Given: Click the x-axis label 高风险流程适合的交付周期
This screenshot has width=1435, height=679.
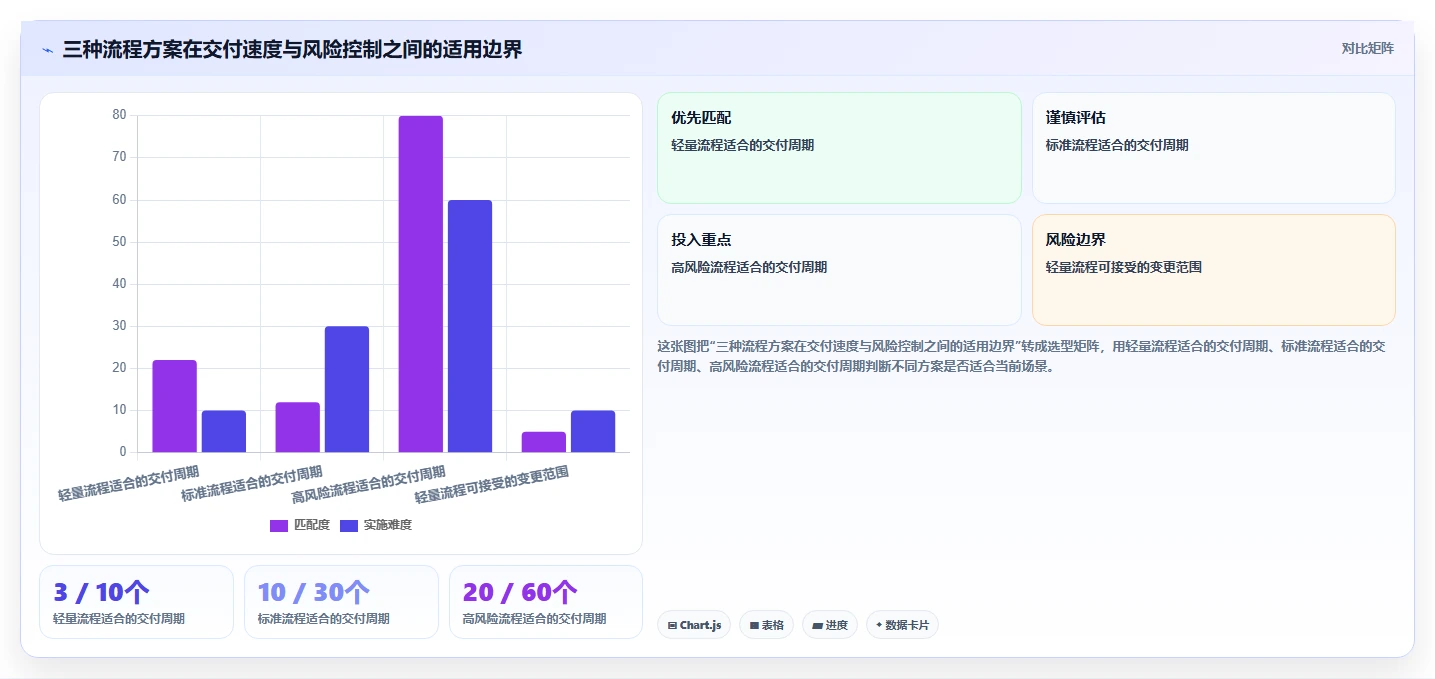Looking at the screenshot, I should pyautogui.click(x=368, y=485).
